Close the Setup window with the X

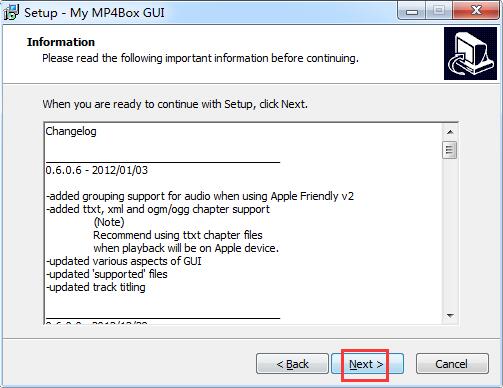pos(476,11)
